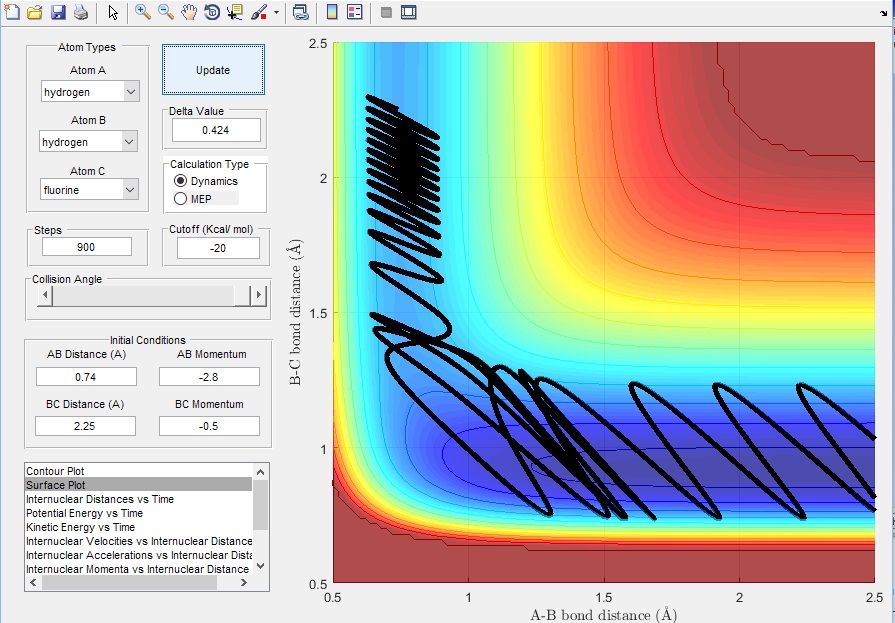The width and height of the screenshot is (895, 623).
Task: Enable the Rotate 3D tool
Action: [212, 12]
